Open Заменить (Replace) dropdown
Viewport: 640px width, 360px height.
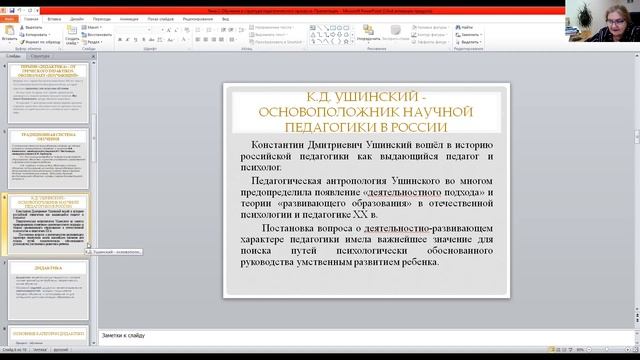click(x=468, y=35)
